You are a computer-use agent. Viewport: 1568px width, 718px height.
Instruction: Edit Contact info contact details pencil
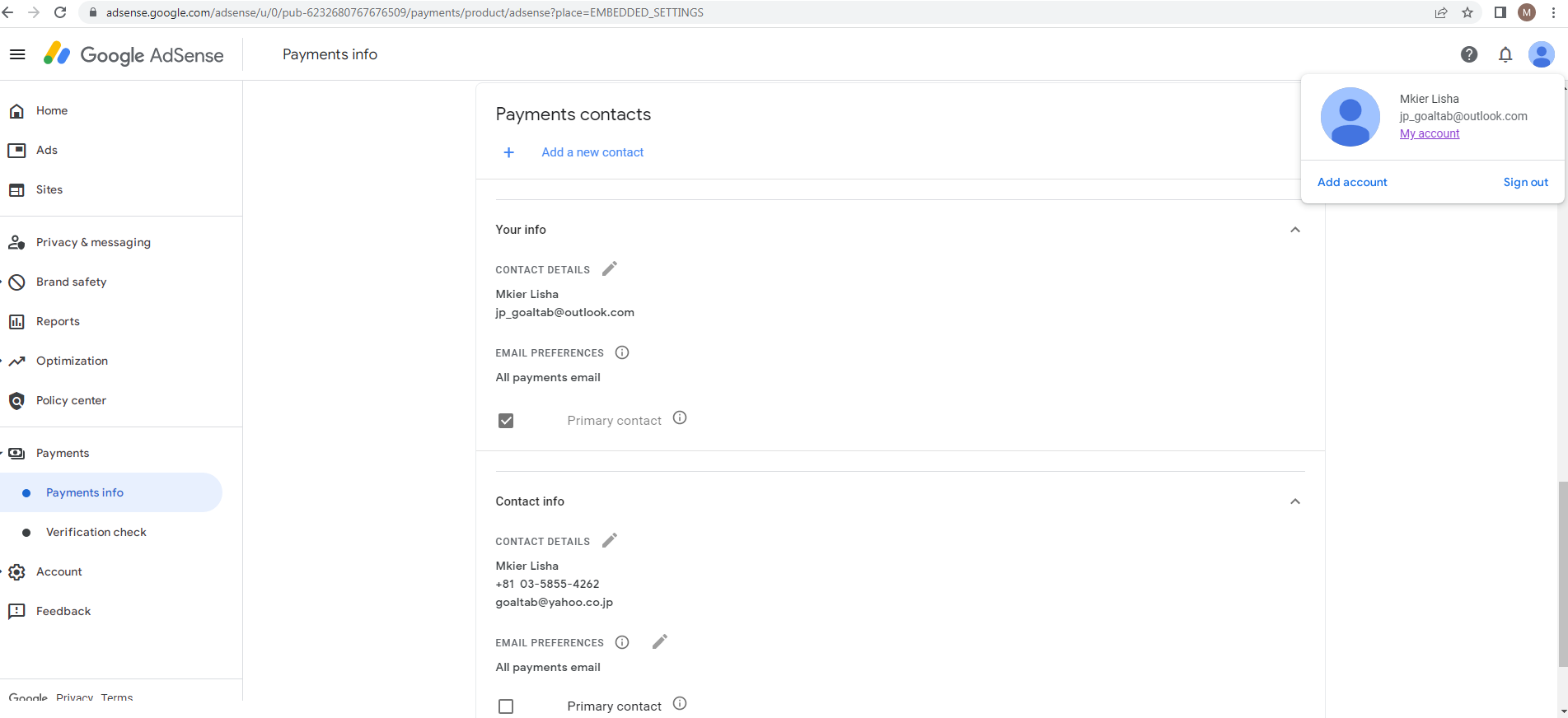tap(610, 541)
